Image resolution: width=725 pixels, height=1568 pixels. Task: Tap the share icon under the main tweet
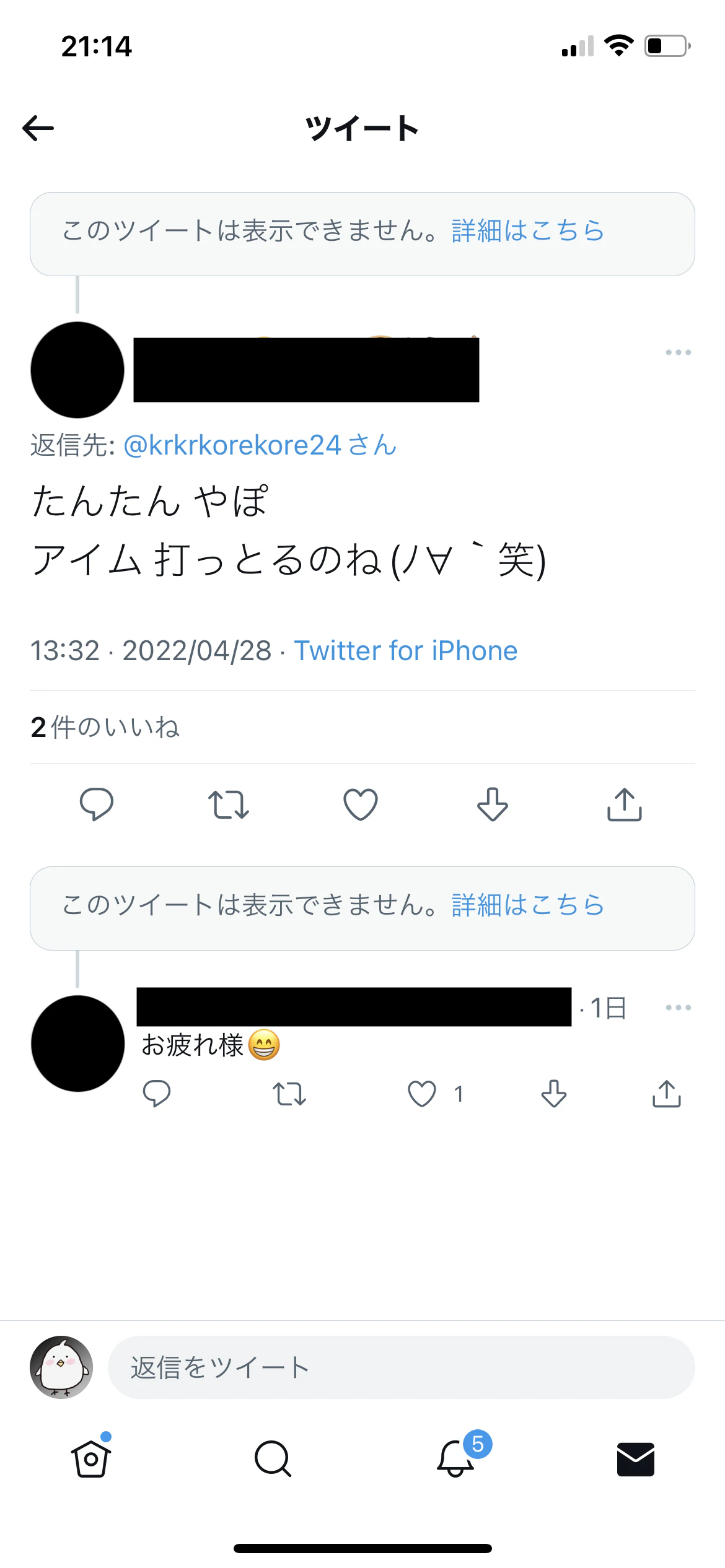click(623, 805)
